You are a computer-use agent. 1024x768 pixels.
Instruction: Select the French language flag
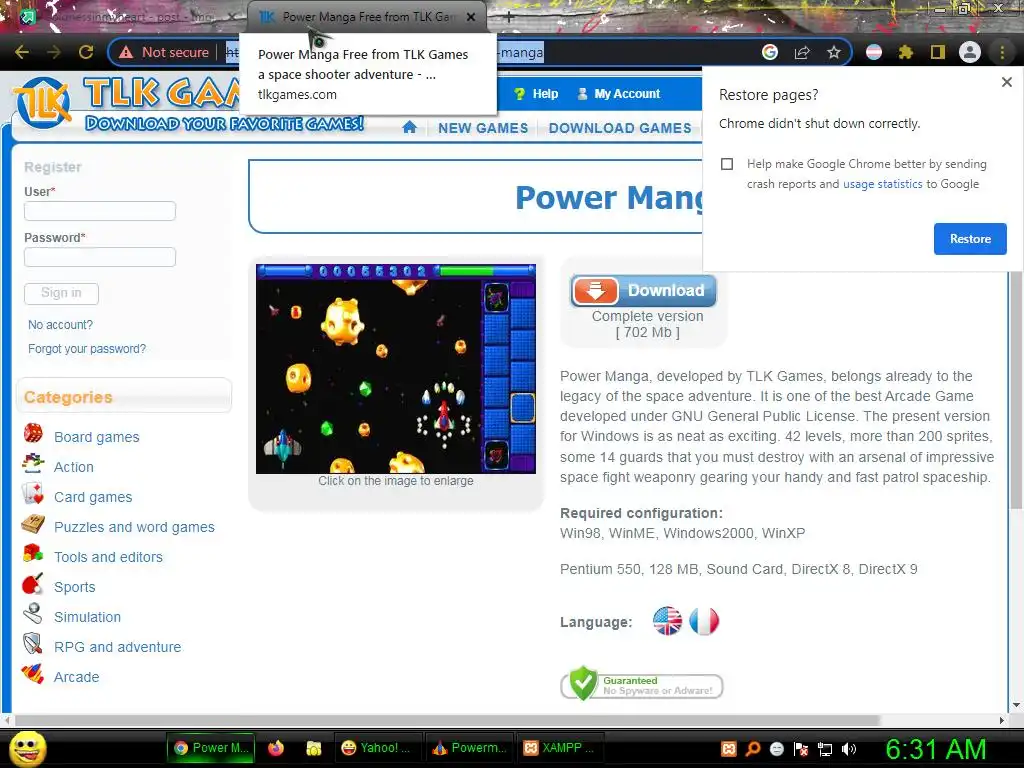point(704,621)
